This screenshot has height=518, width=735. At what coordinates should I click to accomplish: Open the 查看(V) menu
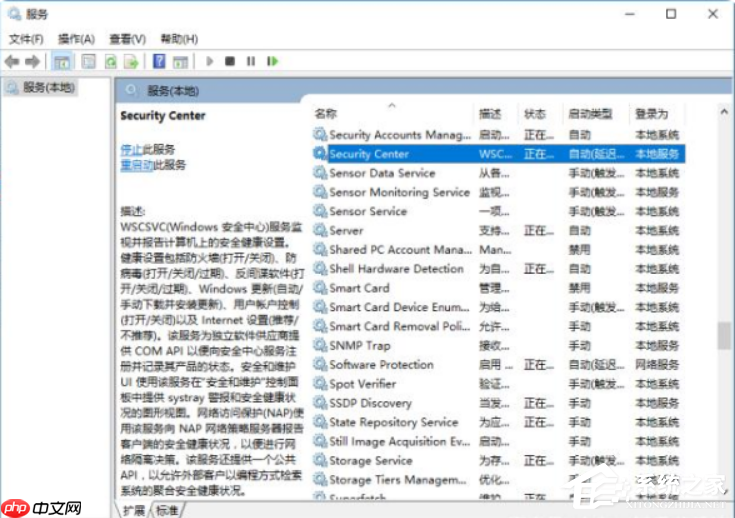127,39
